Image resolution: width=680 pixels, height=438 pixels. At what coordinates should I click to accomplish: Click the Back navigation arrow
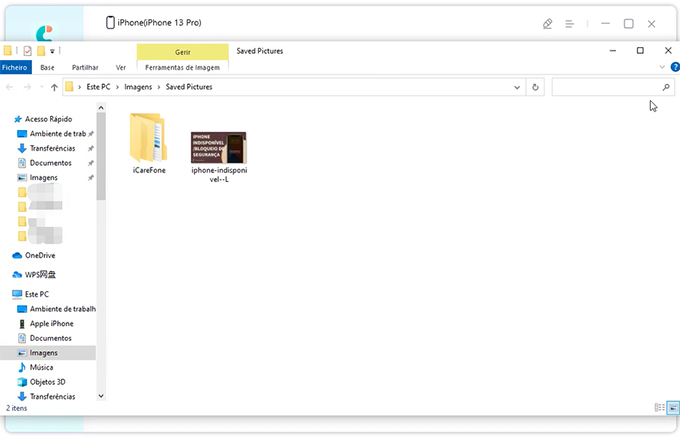coord(10,87)
